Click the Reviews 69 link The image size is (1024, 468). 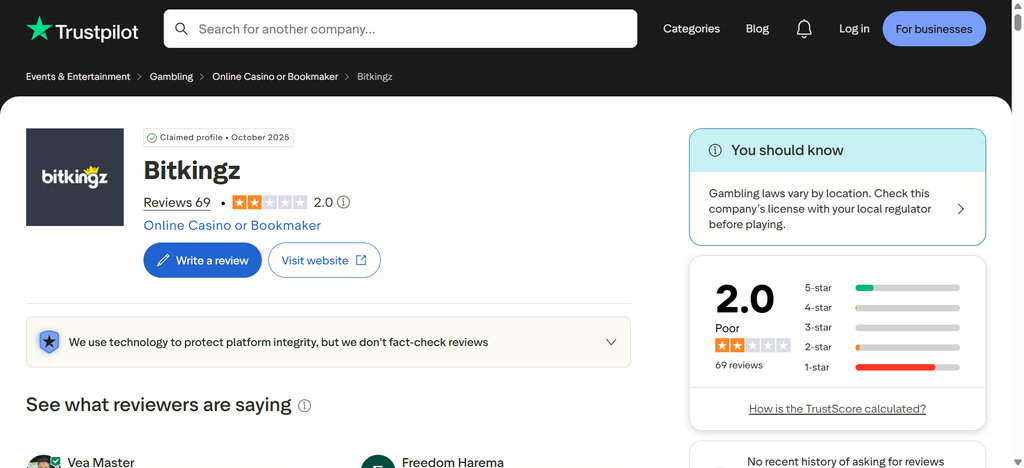177,202
